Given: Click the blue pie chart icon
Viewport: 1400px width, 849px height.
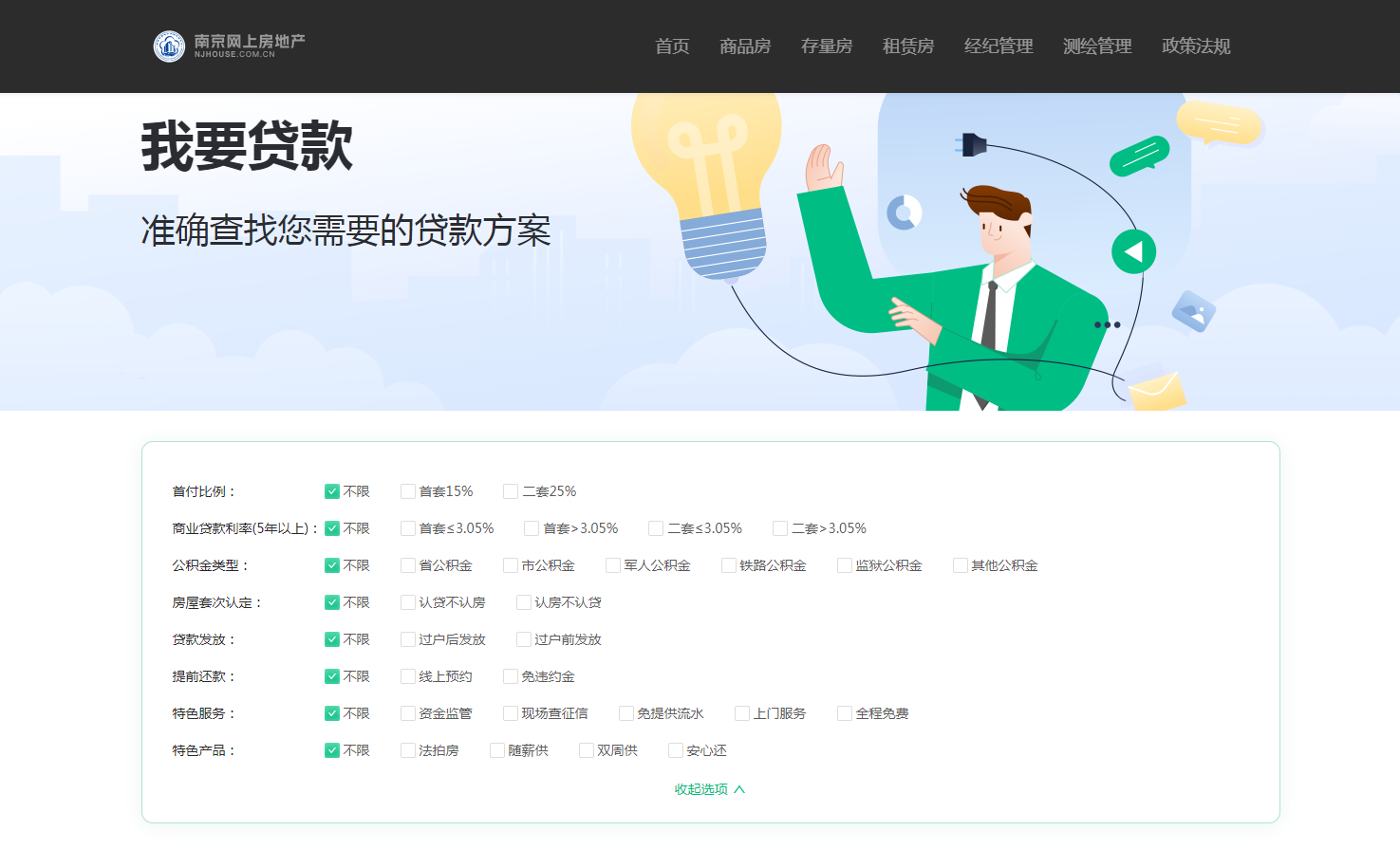Looking at the screenshot, I should (x=904, y=212).
